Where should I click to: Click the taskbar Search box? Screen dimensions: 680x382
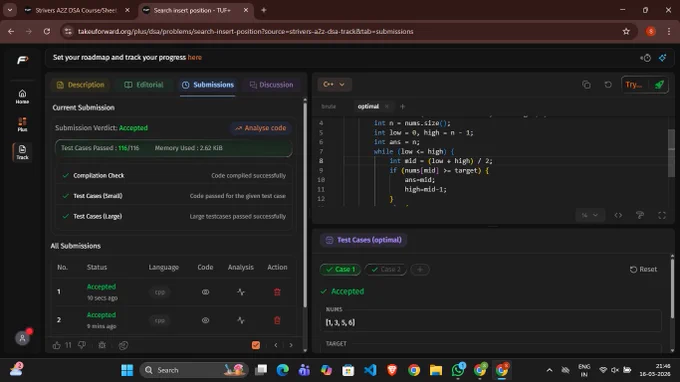(x=194, y=370)
